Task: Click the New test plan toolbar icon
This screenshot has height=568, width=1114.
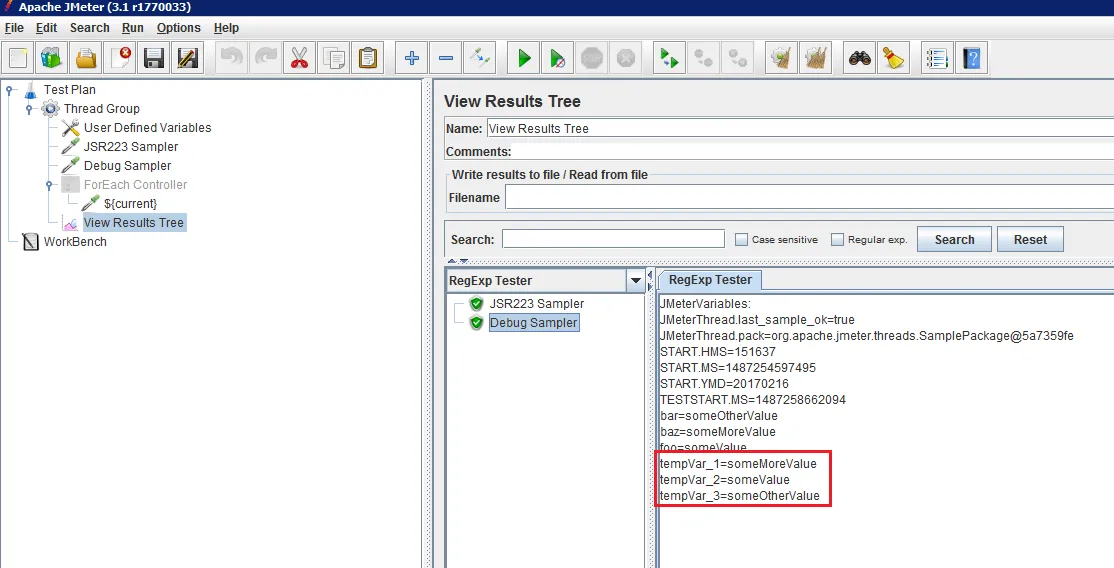Action: click(x=18, y=58)
